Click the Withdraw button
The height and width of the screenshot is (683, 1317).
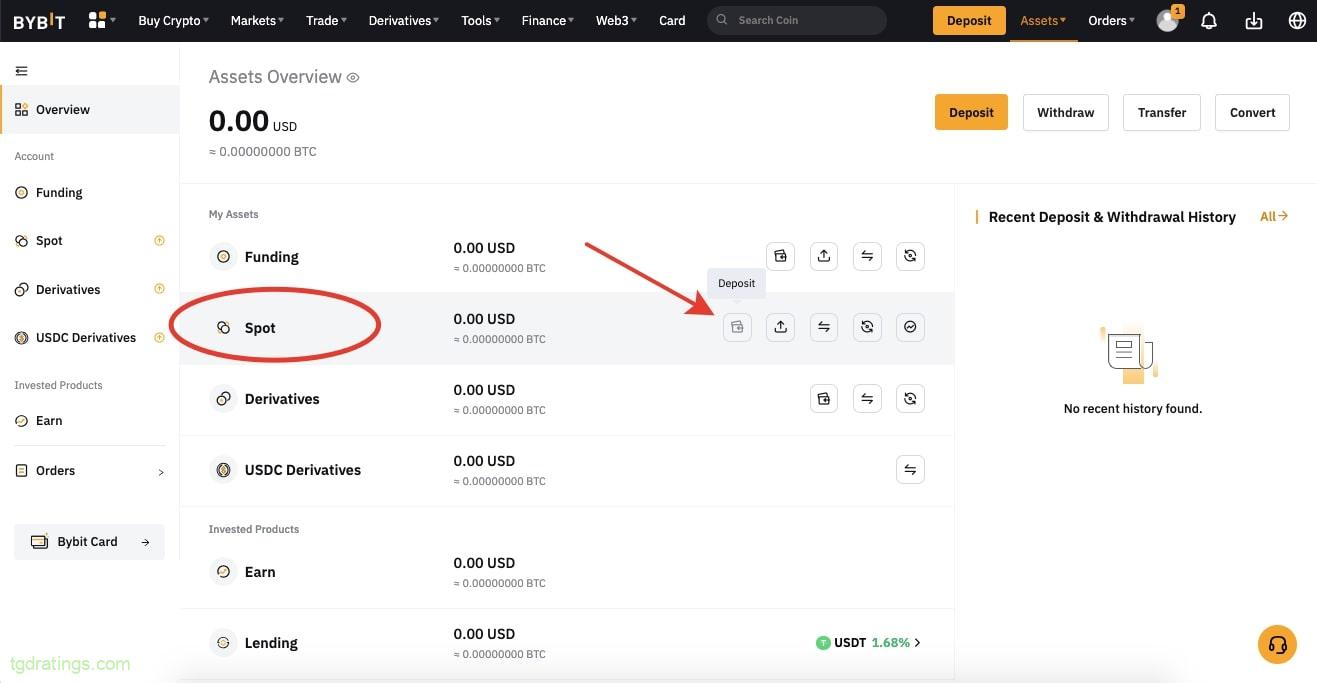[x=1065, y=112]
